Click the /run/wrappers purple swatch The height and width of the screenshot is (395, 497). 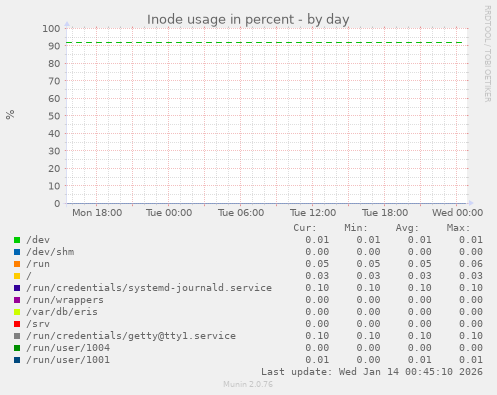click(17, 300)
